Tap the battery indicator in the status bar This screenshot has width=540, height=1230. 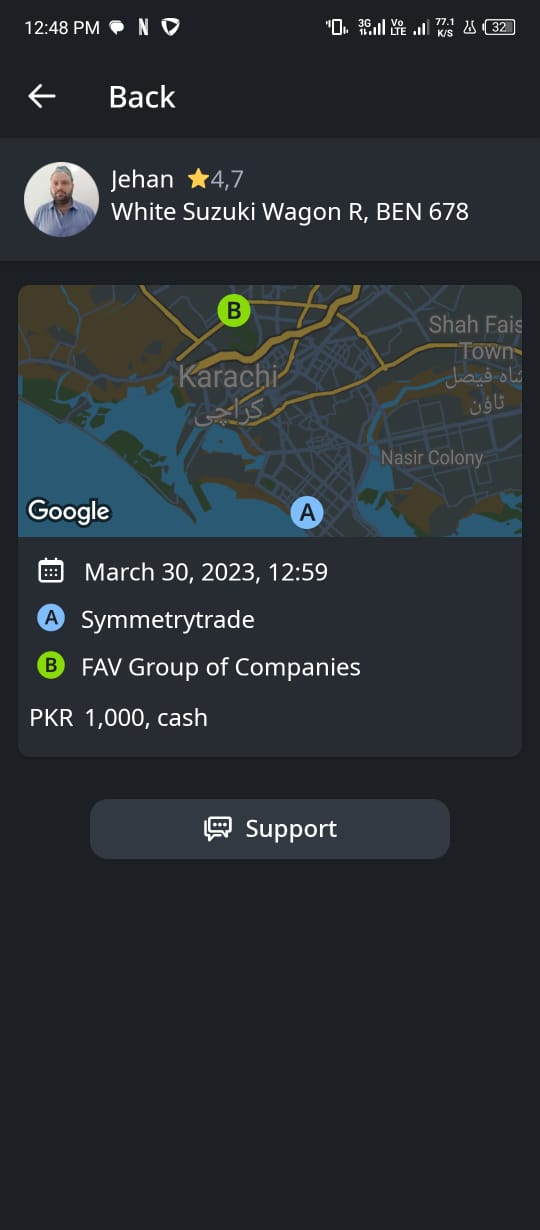tap(499, 28)
